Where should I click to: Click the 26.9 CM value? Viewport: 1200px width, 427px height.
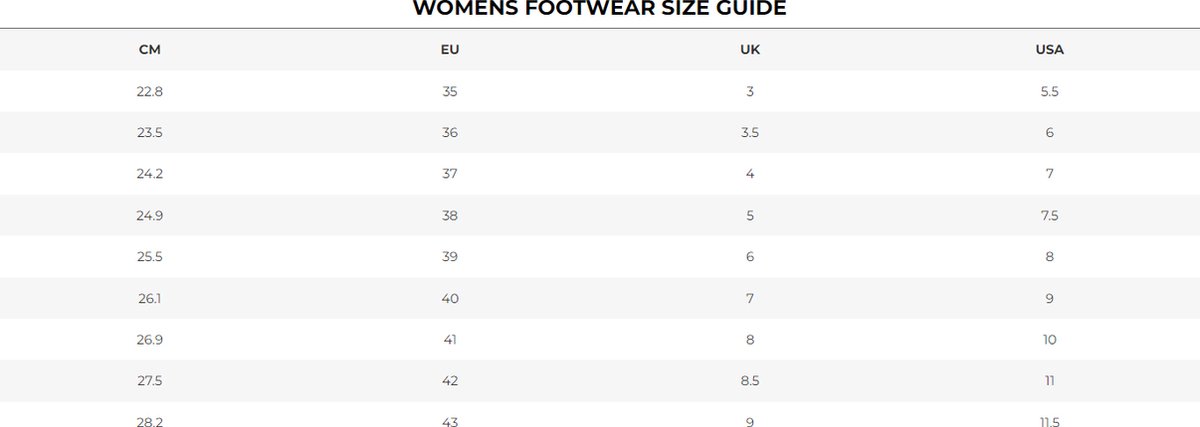(150, 340)
